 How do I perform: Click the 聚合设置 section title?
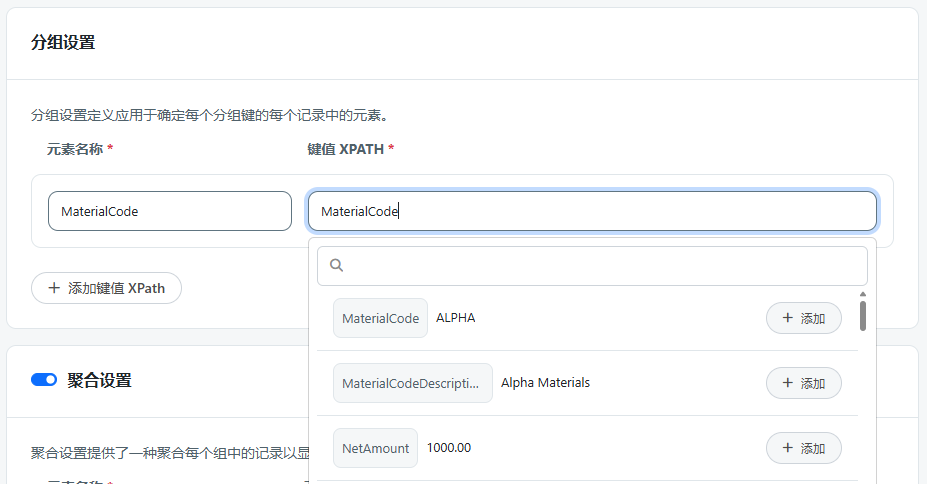point(99,380)
